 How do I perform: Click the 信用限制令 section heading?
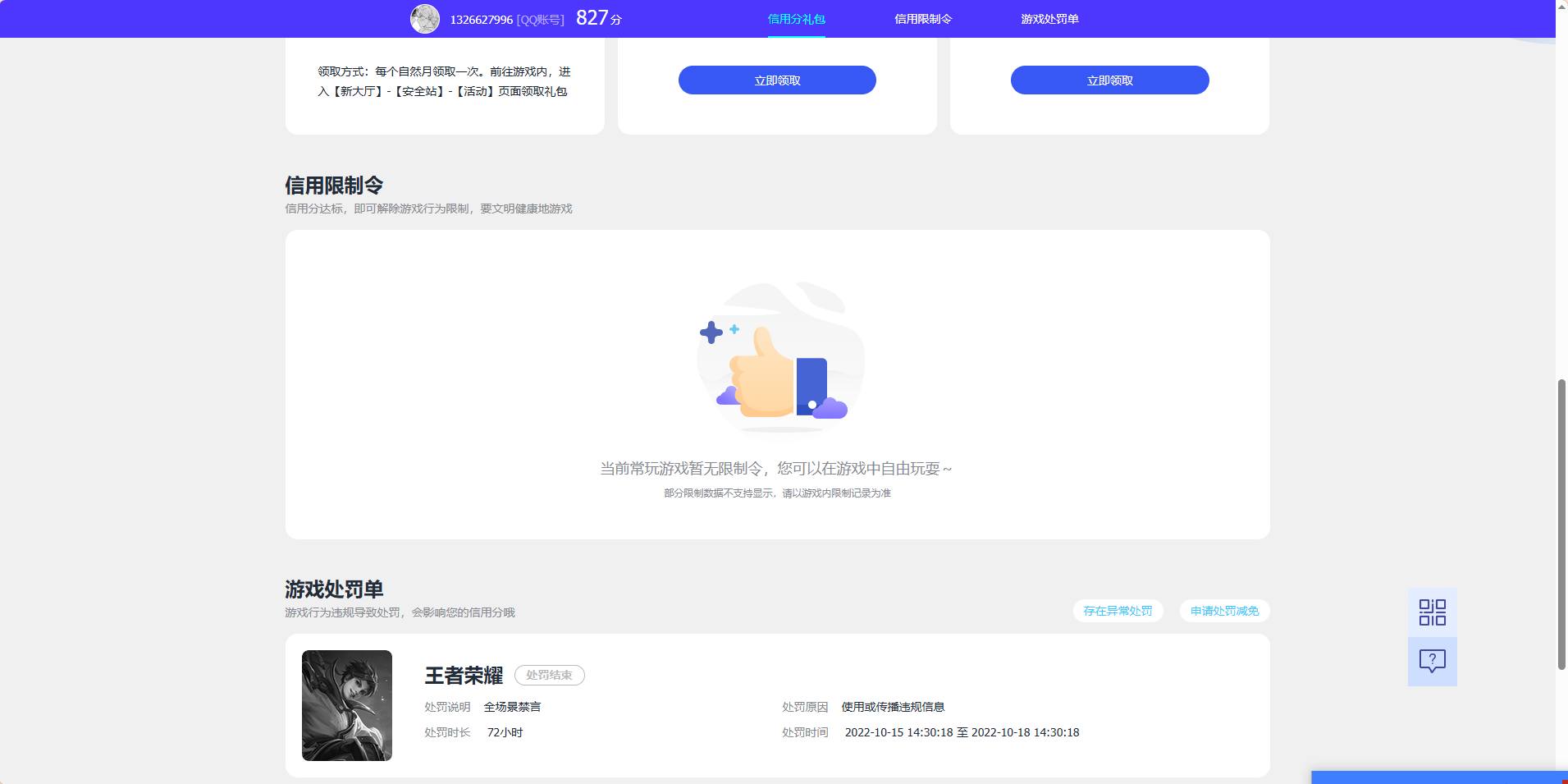point(334,186)
